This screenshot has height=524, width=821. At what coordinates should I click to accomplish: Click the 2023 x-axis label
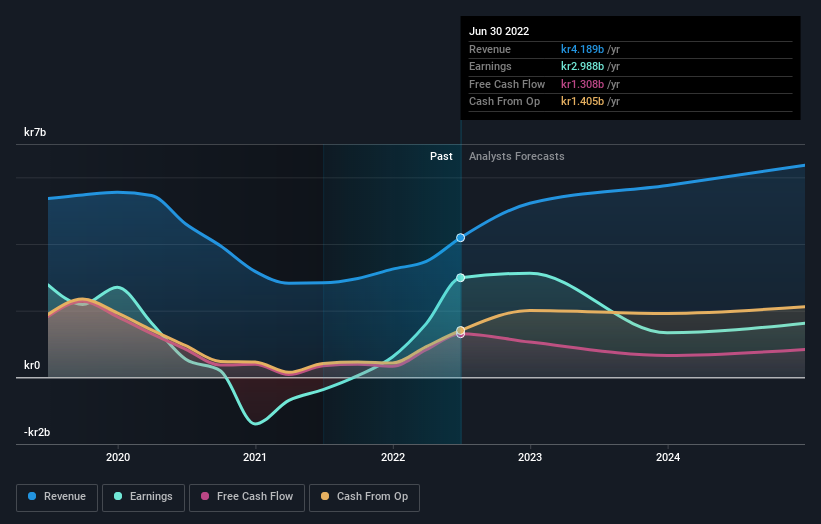click(x=530, y=457)
